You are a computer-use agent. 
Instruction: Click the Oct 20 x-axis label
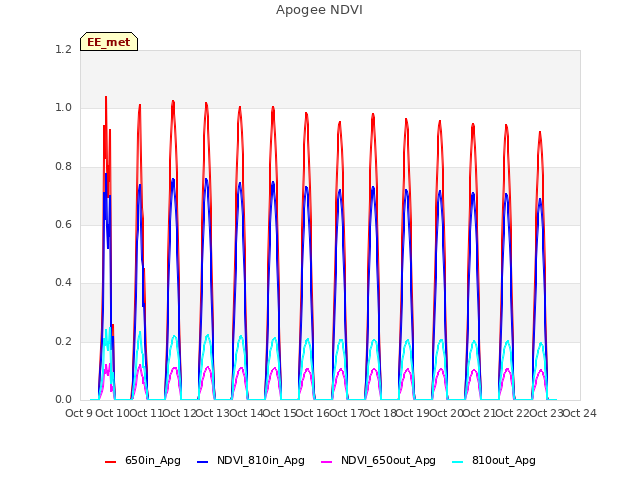[x=446, y=413]
